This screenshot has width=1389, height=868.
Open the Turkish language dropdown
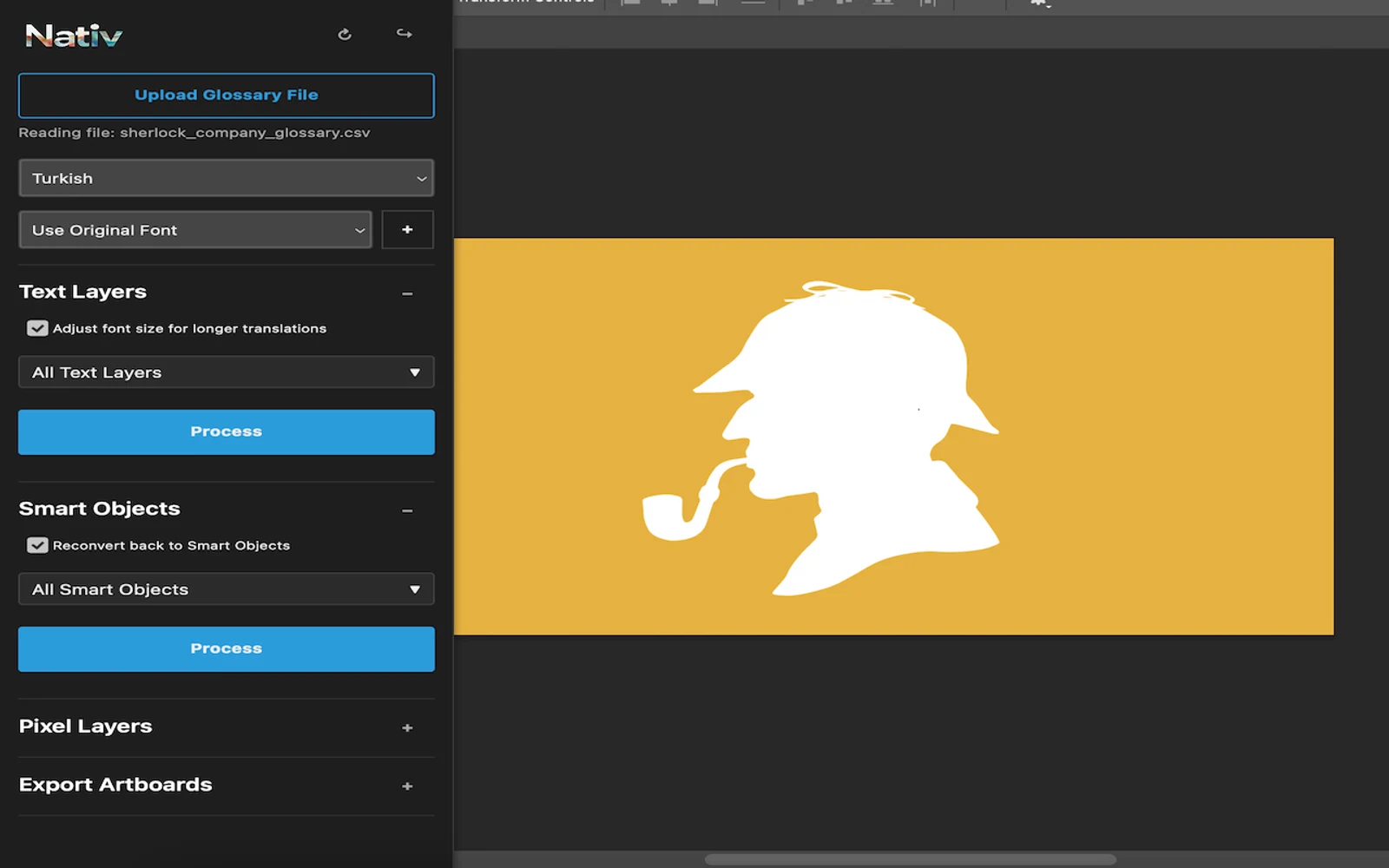click(227, 178)
